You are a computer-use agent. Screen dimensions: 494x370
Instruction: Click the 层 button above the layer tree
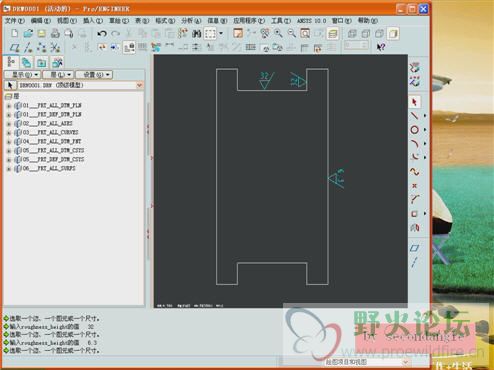[x=58, y=75]
